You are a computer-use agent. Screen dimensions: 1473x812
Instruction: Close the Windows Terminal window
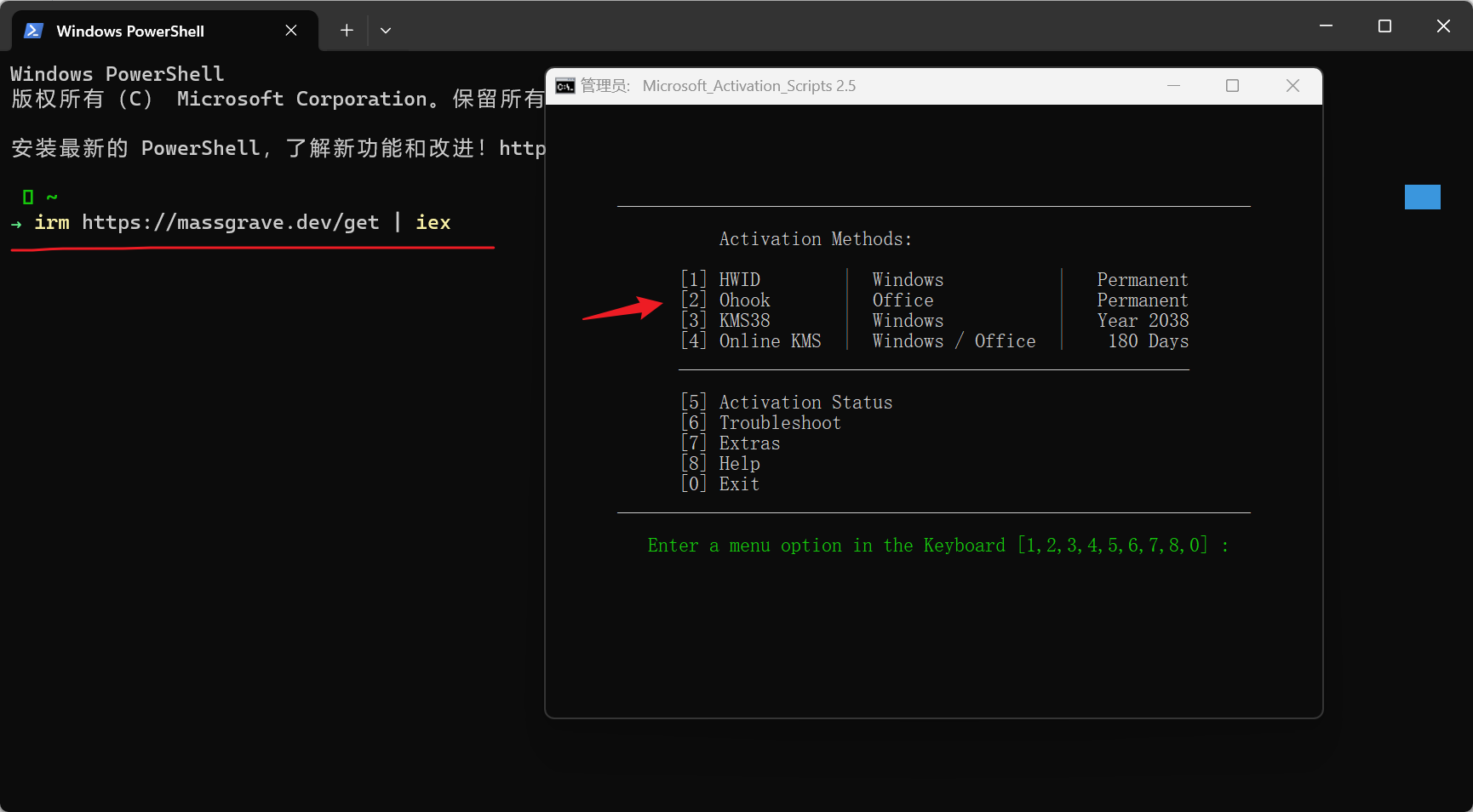[1443, 26]
